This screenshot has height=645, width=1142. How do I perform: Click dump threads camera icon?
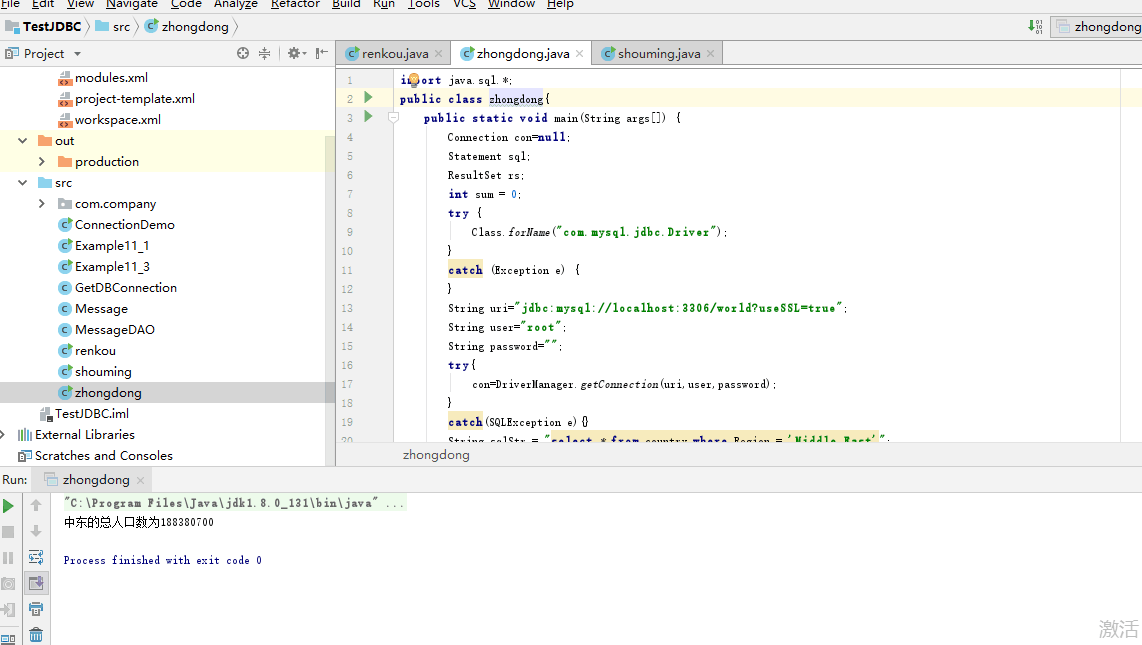(8, 584)
